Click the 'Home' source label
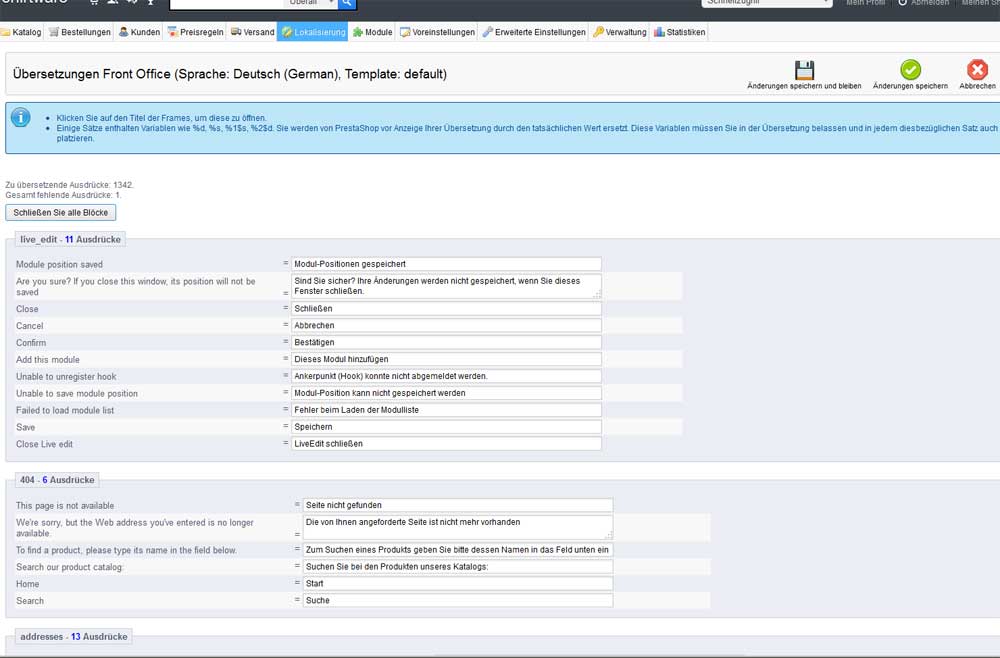This screenshot has height=658, width=1000. coord(27,584)
